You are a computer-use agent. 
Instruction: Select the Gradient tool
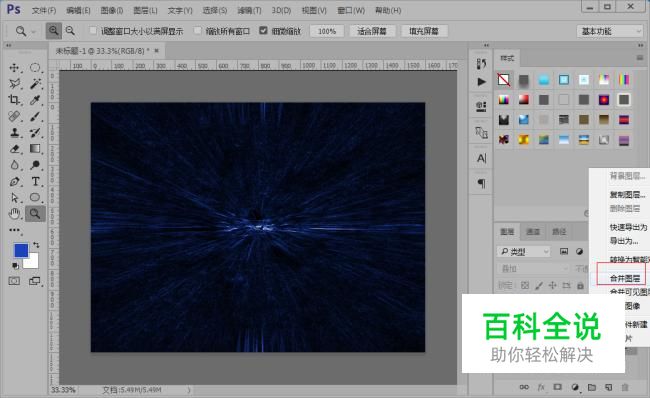click(35, 148)
